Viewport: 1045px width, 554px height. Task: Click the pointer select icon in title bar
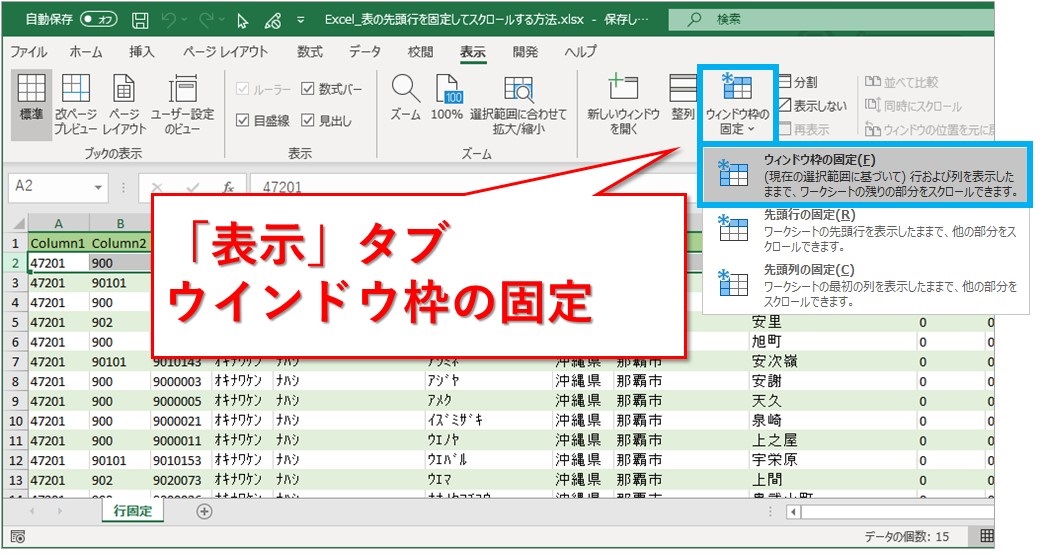click(243, 21)
